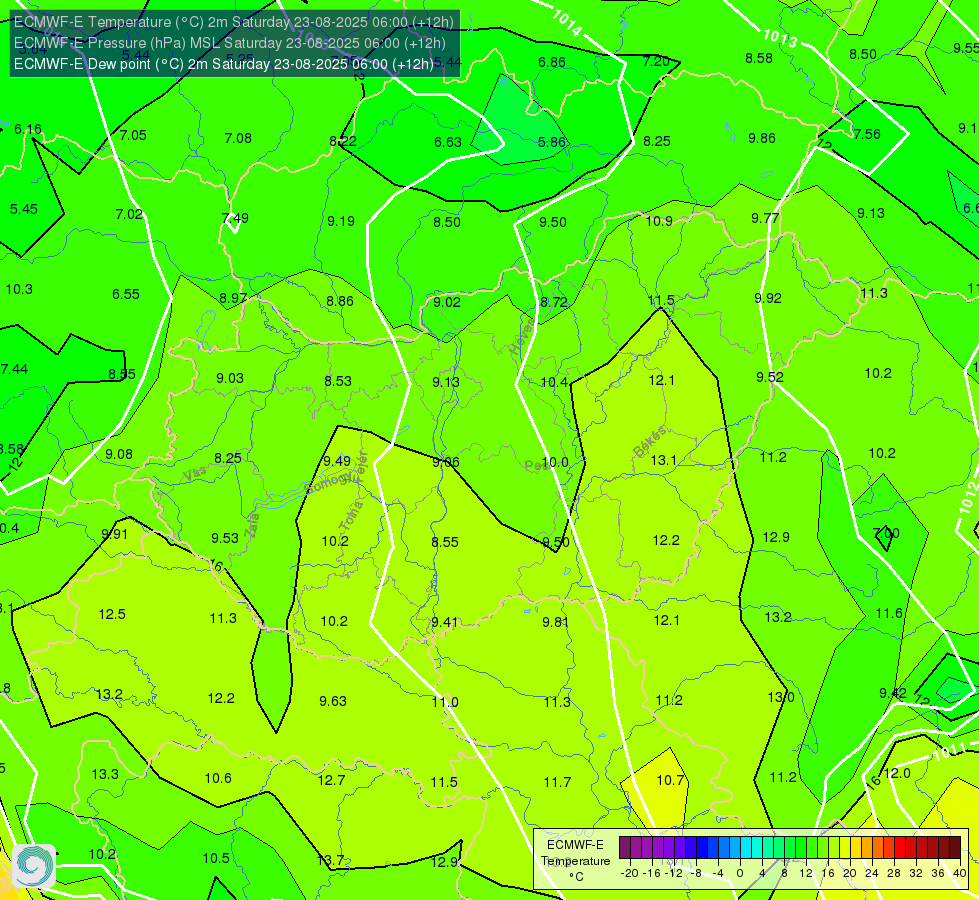The width and height of the screenshot is (979, 900).
Task: Click the 11.6 dew point value
Action: tap(889, 613)
